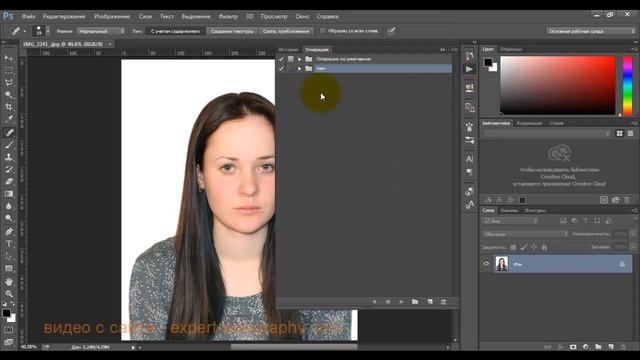640x360 pixels.
Task: Switch to the Каналы tab
Action: [509, 211]
